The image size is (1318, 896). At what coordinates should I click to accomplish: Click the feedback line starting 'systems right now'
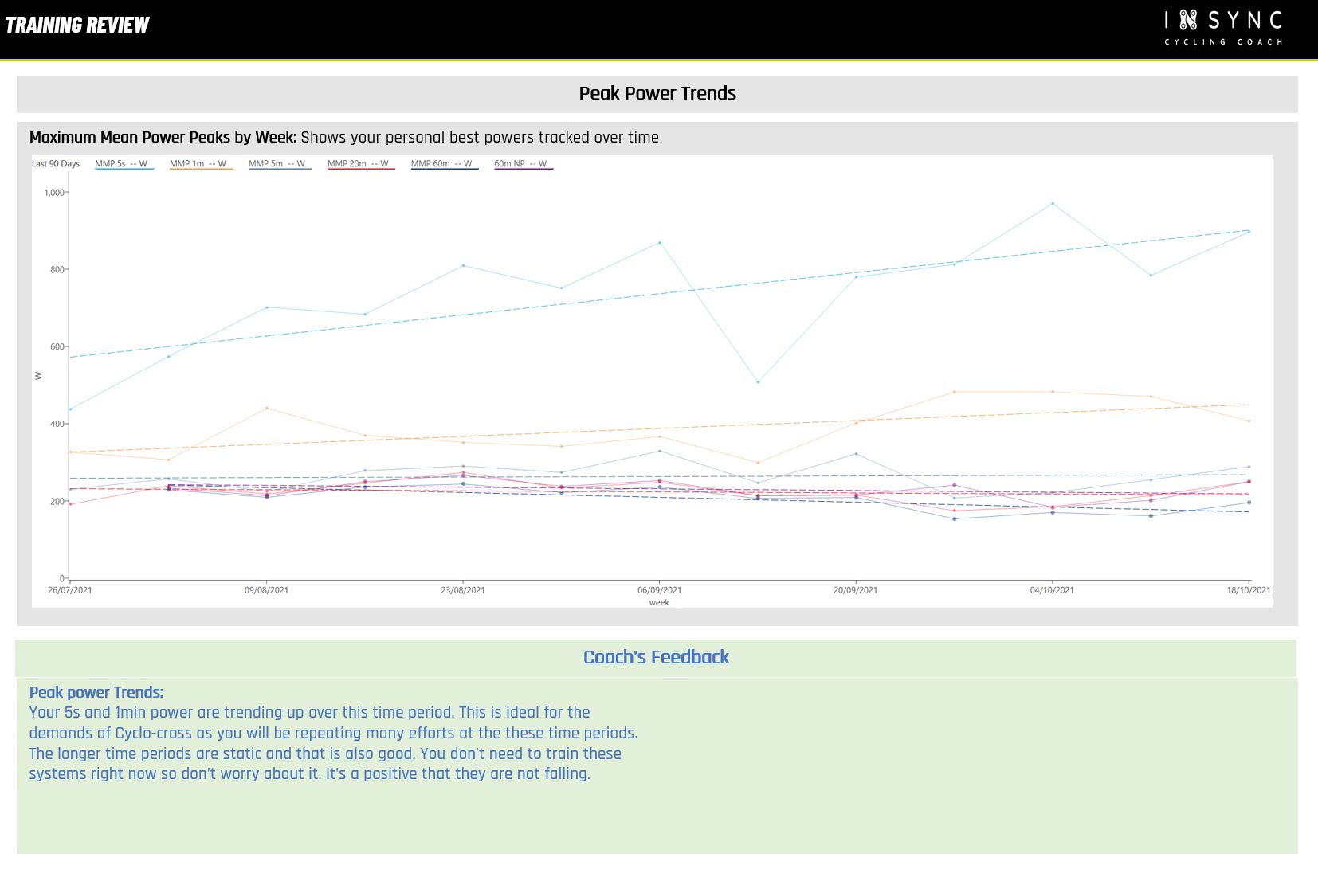[x=310, y=773]
